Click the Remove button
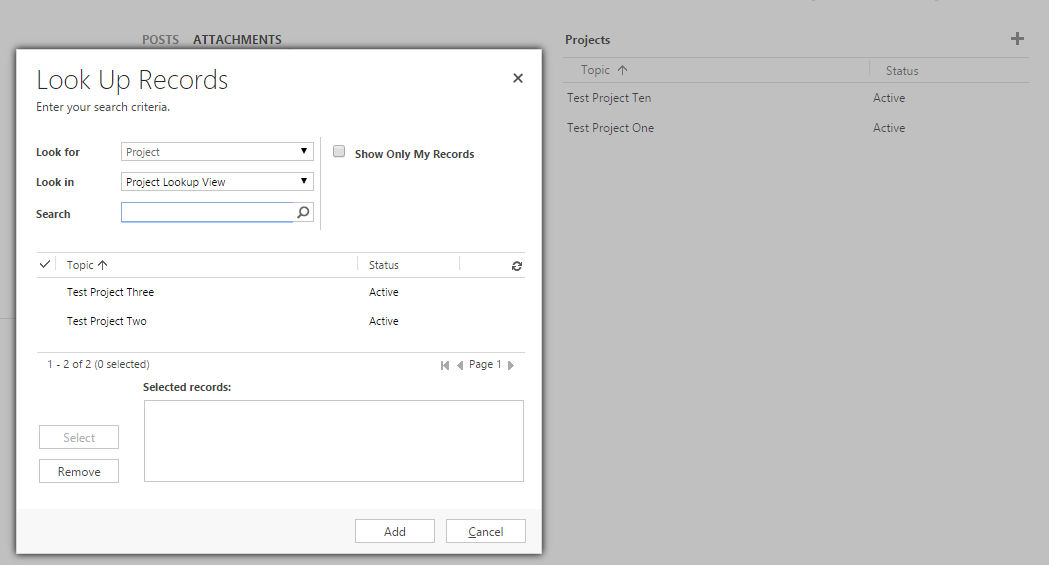The image size is (1049, 565). pyautogui.click(x=79, y=471)
